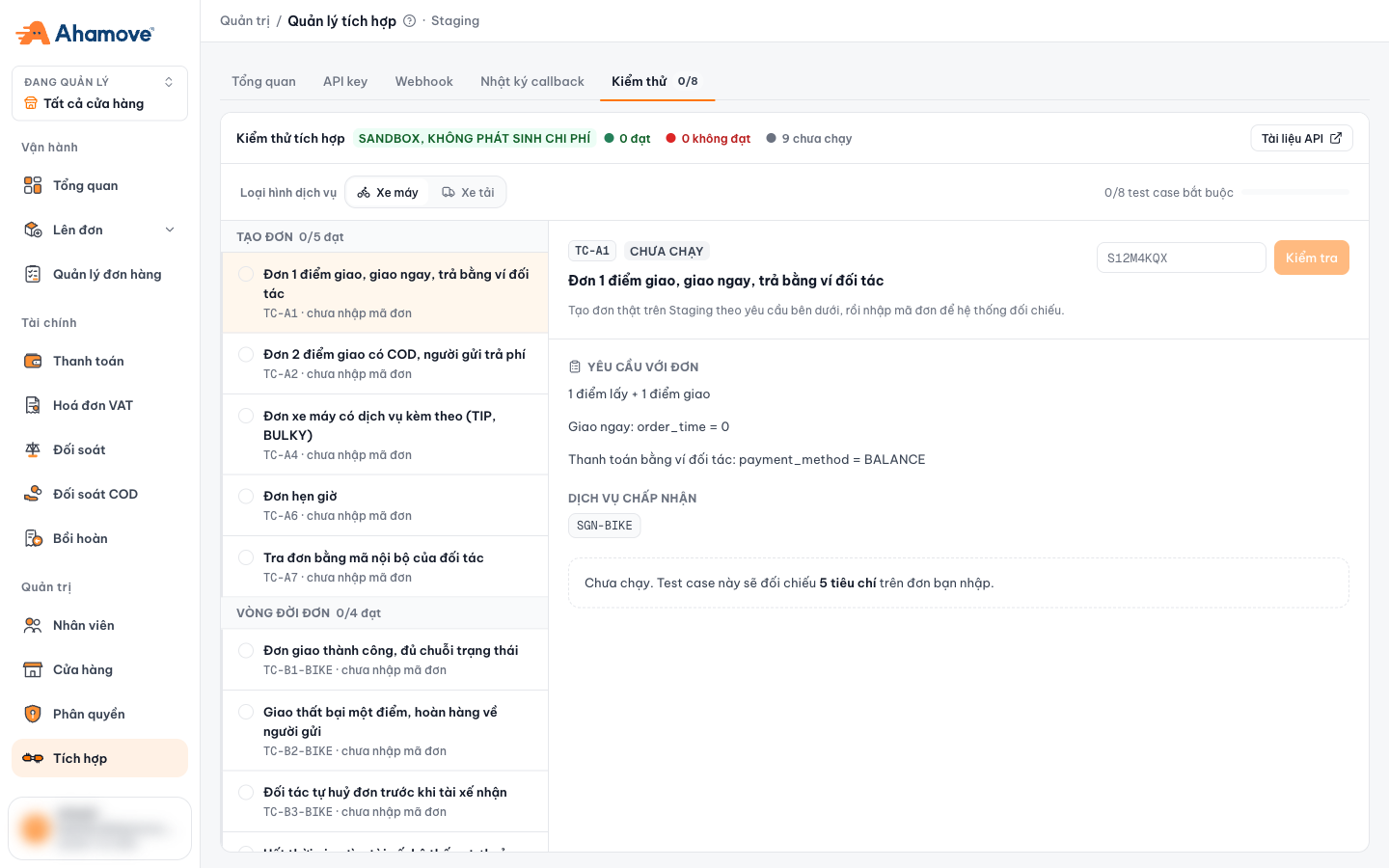Click the '9 chưa chạy' status text

(x=816, y=139)
